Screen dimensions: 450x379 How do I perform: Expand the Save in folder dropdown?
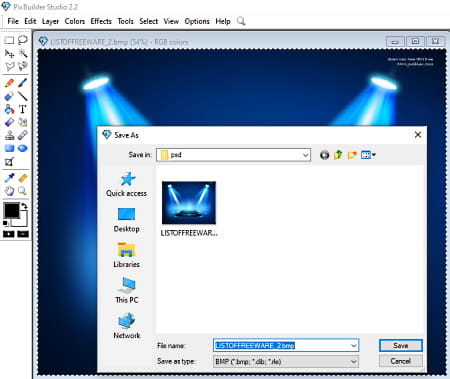coord(305,155)
